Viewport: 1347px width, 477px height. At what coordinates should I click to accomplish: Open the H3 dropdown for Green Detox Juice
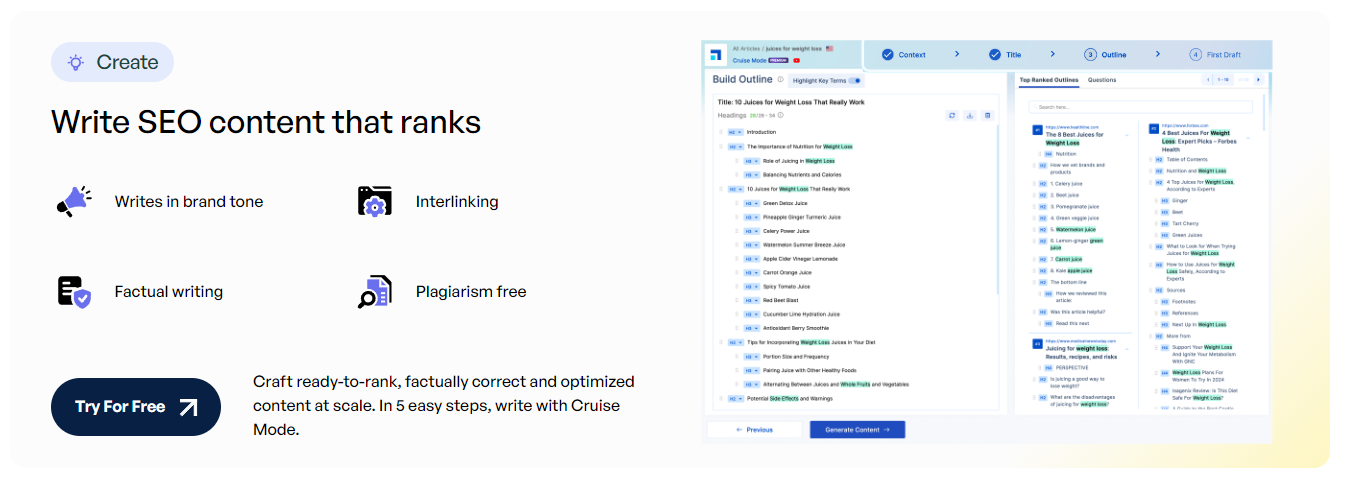tap(751, 203)
